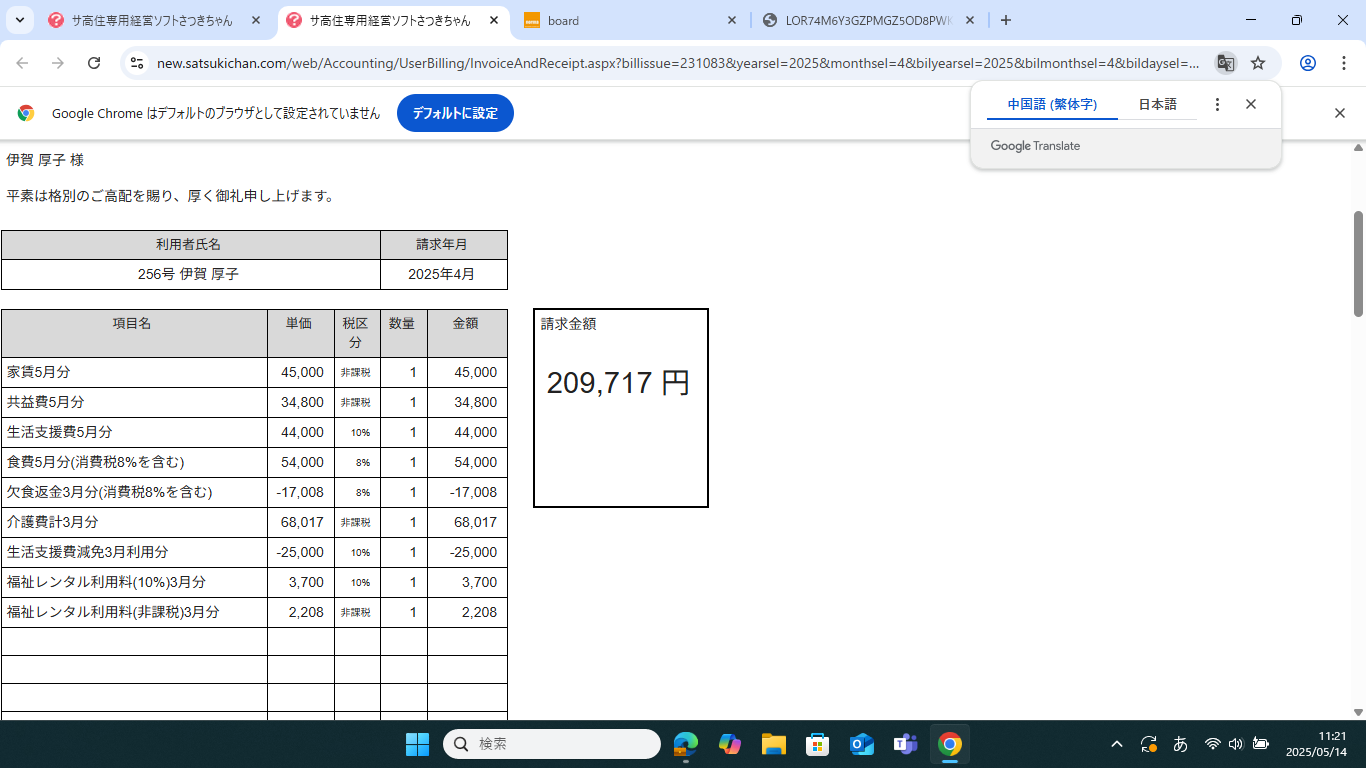The height and width of the screenshot is (768, 1366).
Task: Click the Google Translate icon in address bar
Action: 1225,63
